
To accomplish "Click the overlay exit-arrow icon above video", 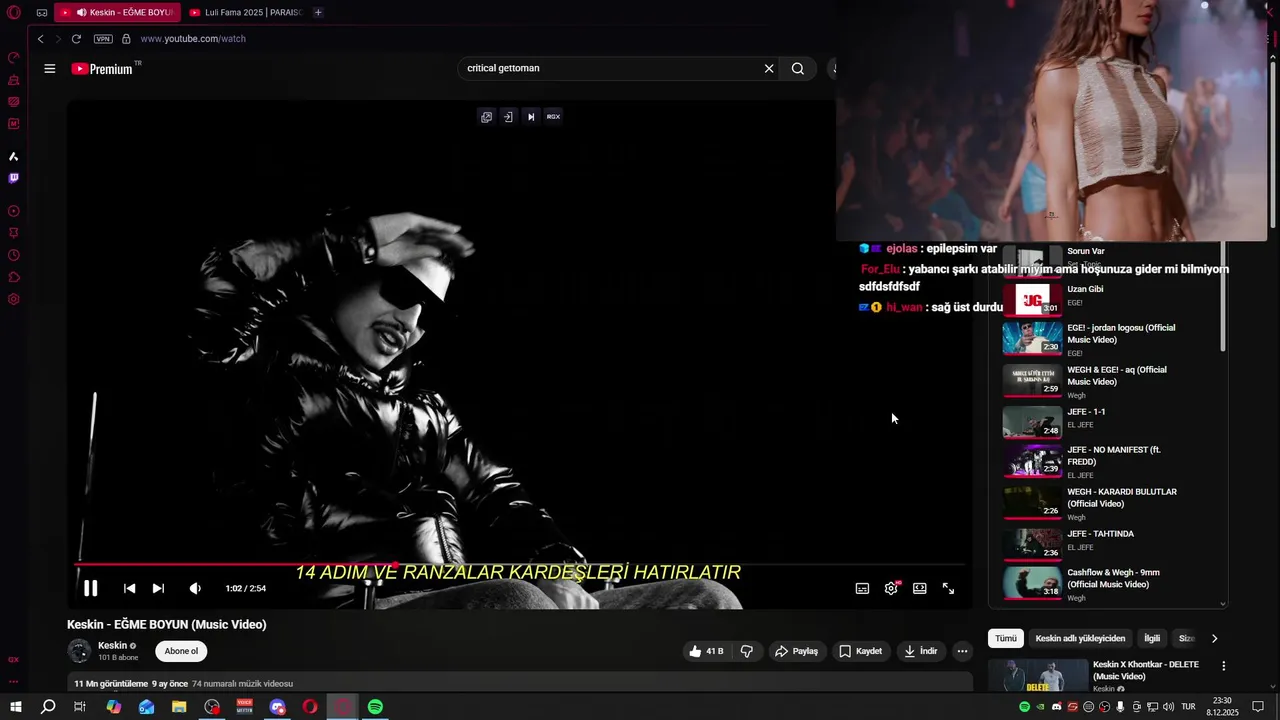I will [x=508, y=117].
